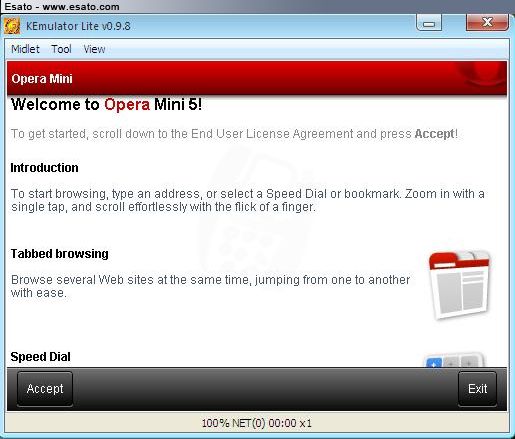Click the KEmulator app icon in title bar
The height and width of the screenshot is (439, 515).
point(12,26)
